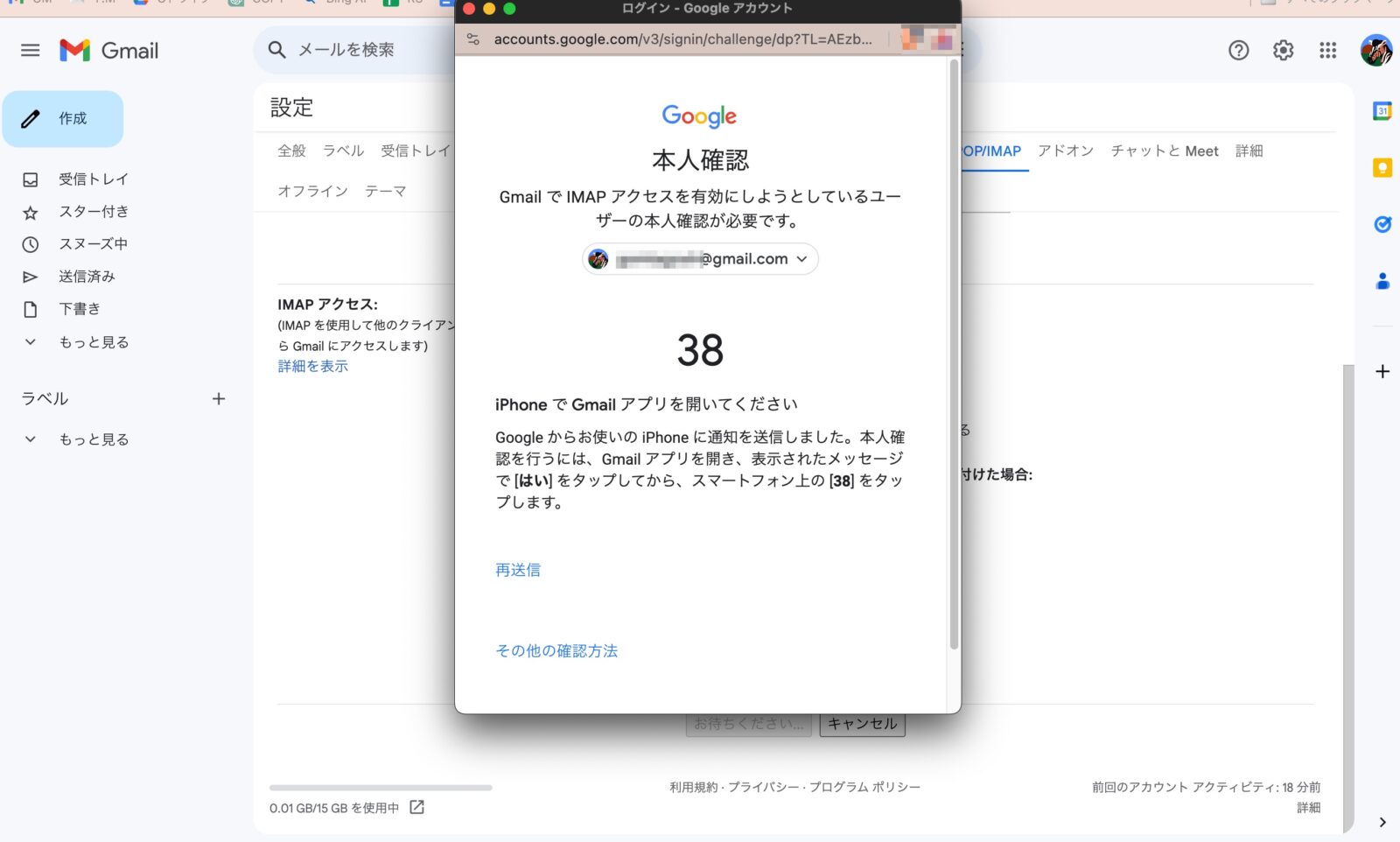The image size is (1400, 842).
Task: Open Google Keep in side panel
Action: coord(1382,167)
